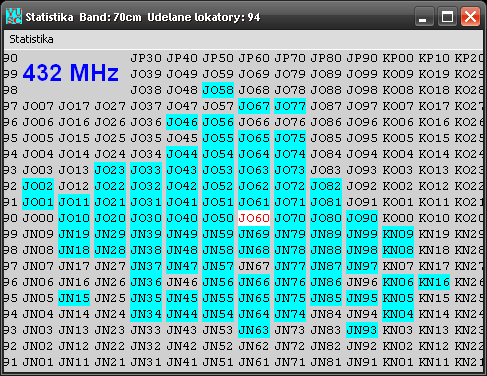The image size is (487, 376).
Task: Select locator KN16
Action: coord(434,282)
